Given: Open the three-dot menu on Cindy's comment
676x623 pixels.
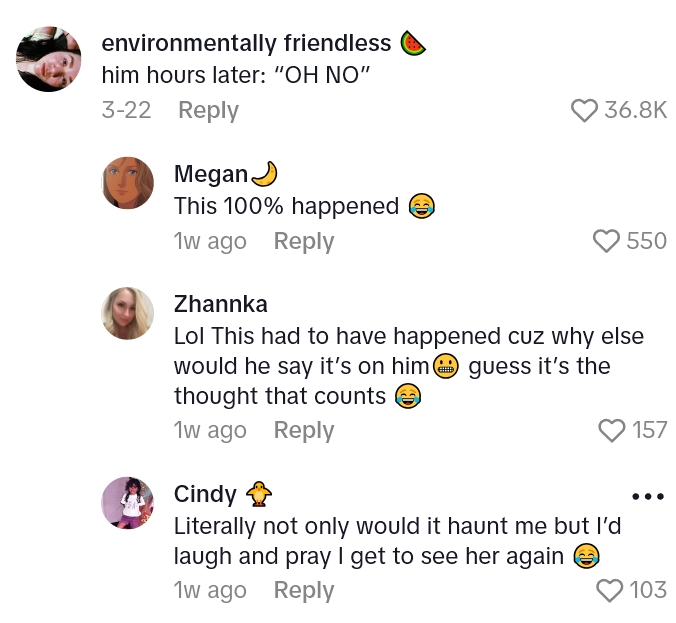Looking at the screenshot, I should tap(648, 496).
